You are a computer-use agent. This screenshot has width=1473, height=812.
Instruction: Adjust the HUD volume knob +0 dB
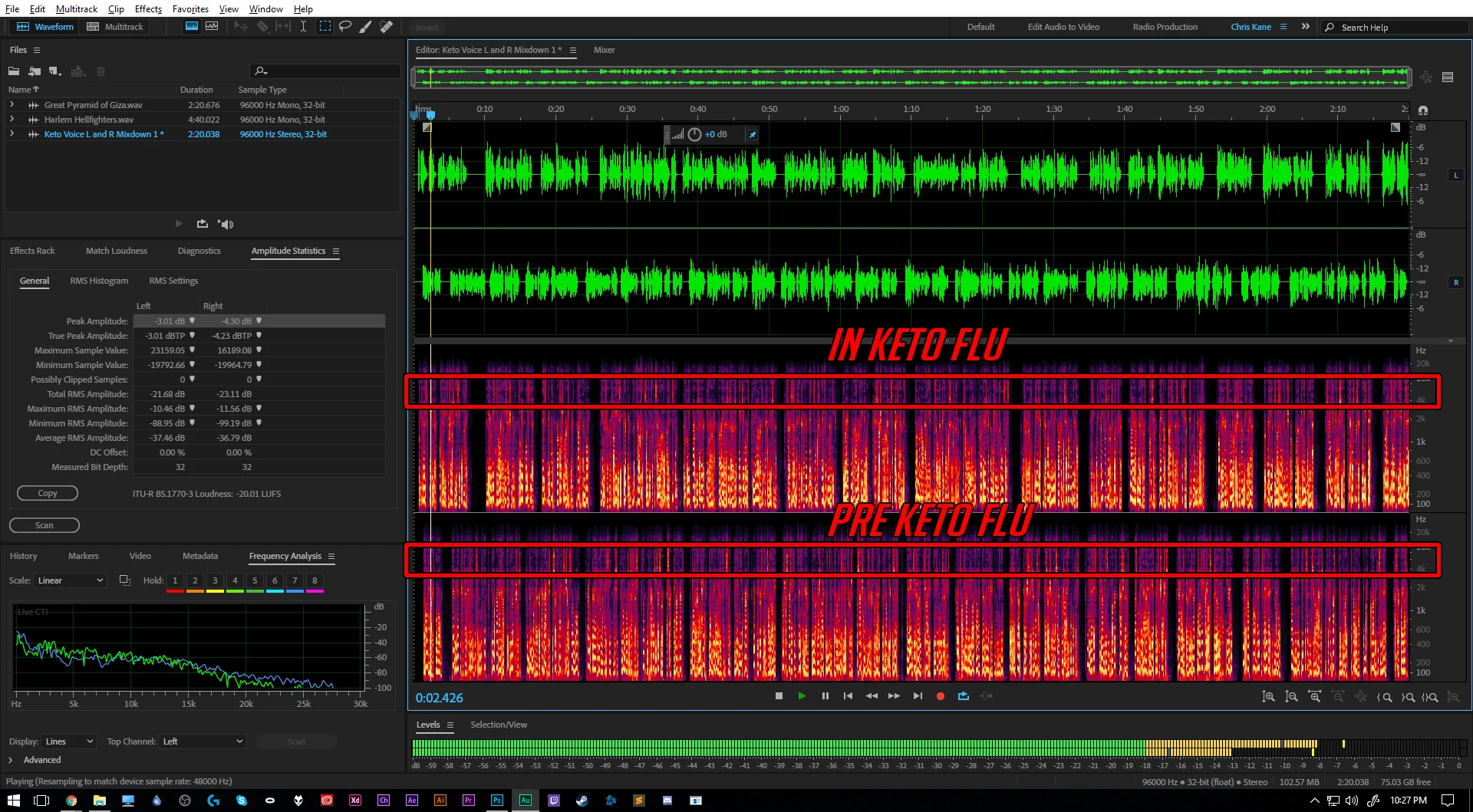click(695, 135)
